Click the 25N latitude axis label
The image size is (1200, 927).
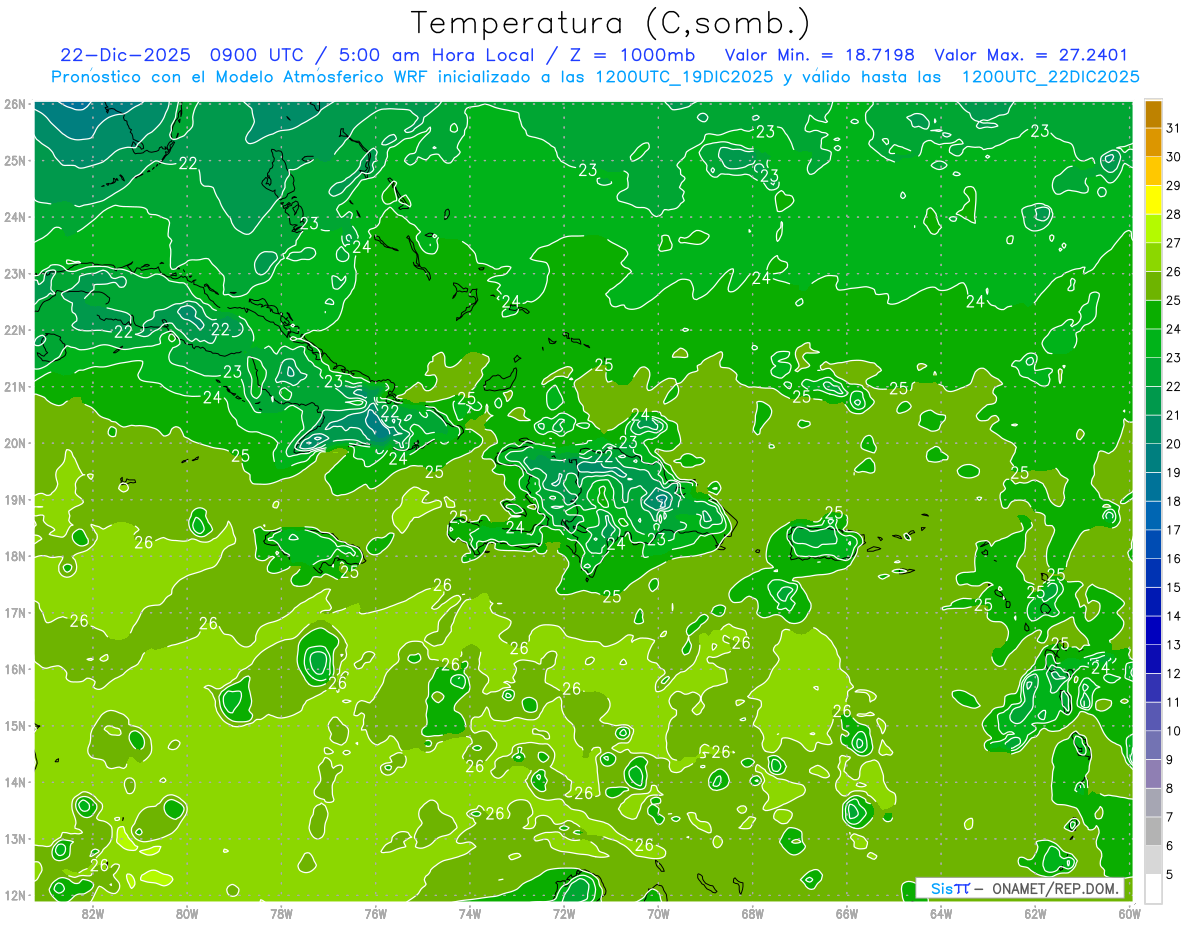click(x=14, y=160)
